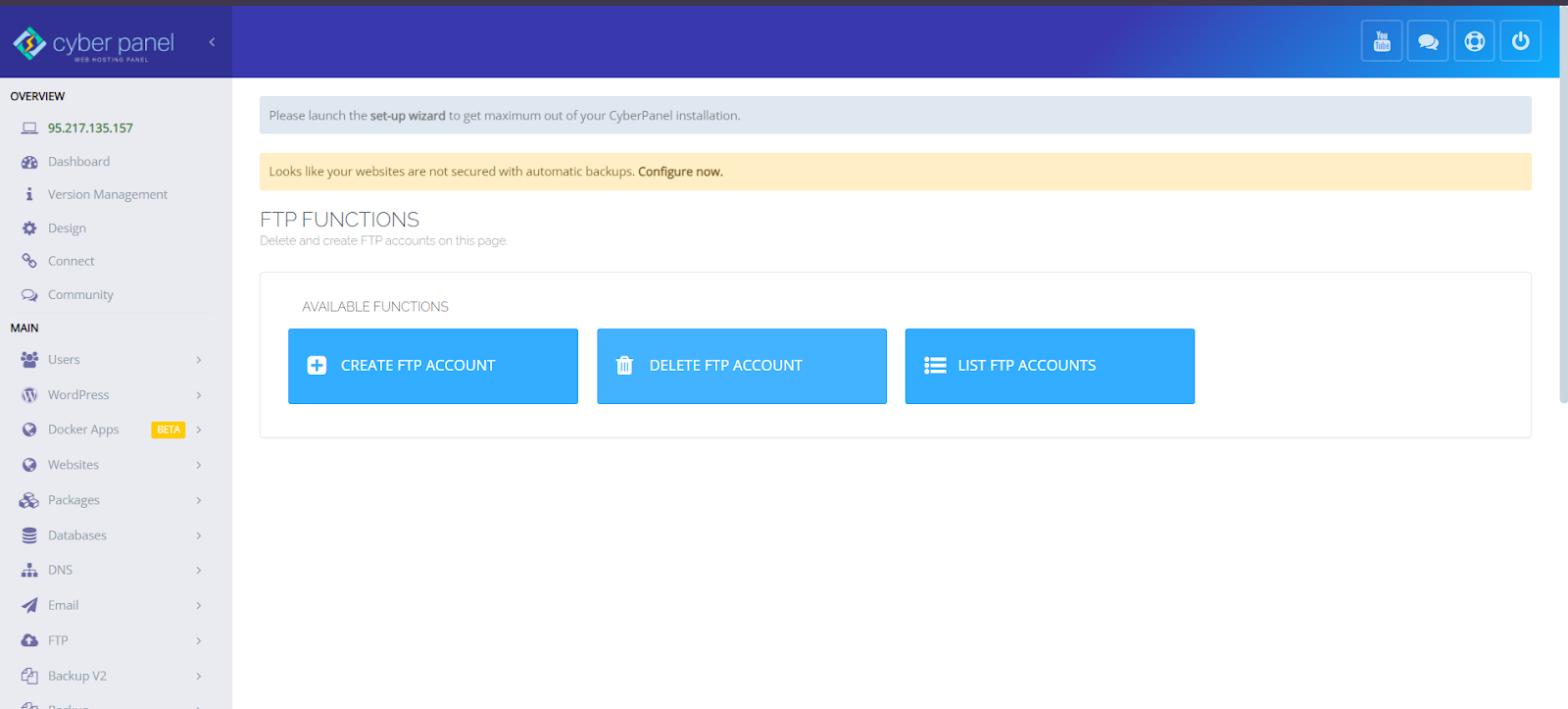Viewport: 1568px width, 709px height.
Task: Click the Version Management info icon
Action: click(x=29, y=195)
